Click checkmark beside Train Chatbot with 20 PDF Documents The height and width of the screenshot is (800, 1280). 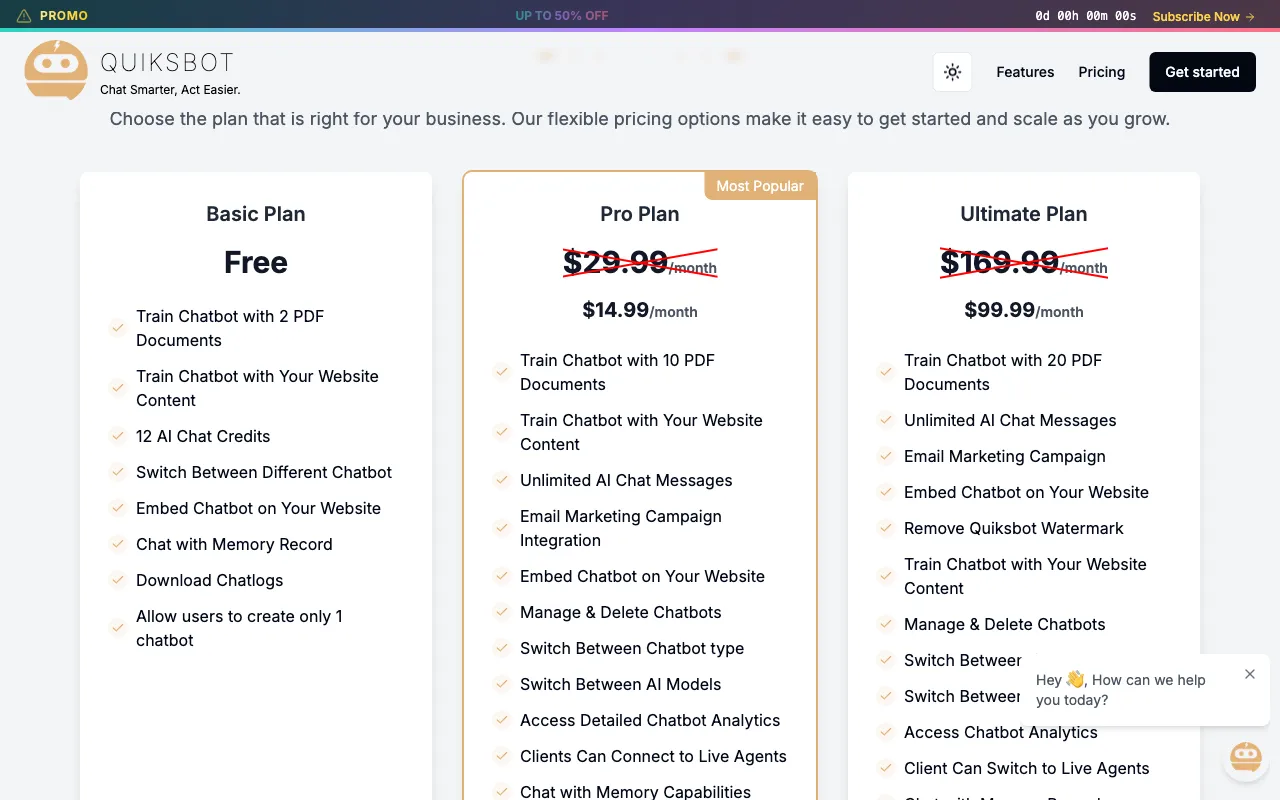click(885, 372)
